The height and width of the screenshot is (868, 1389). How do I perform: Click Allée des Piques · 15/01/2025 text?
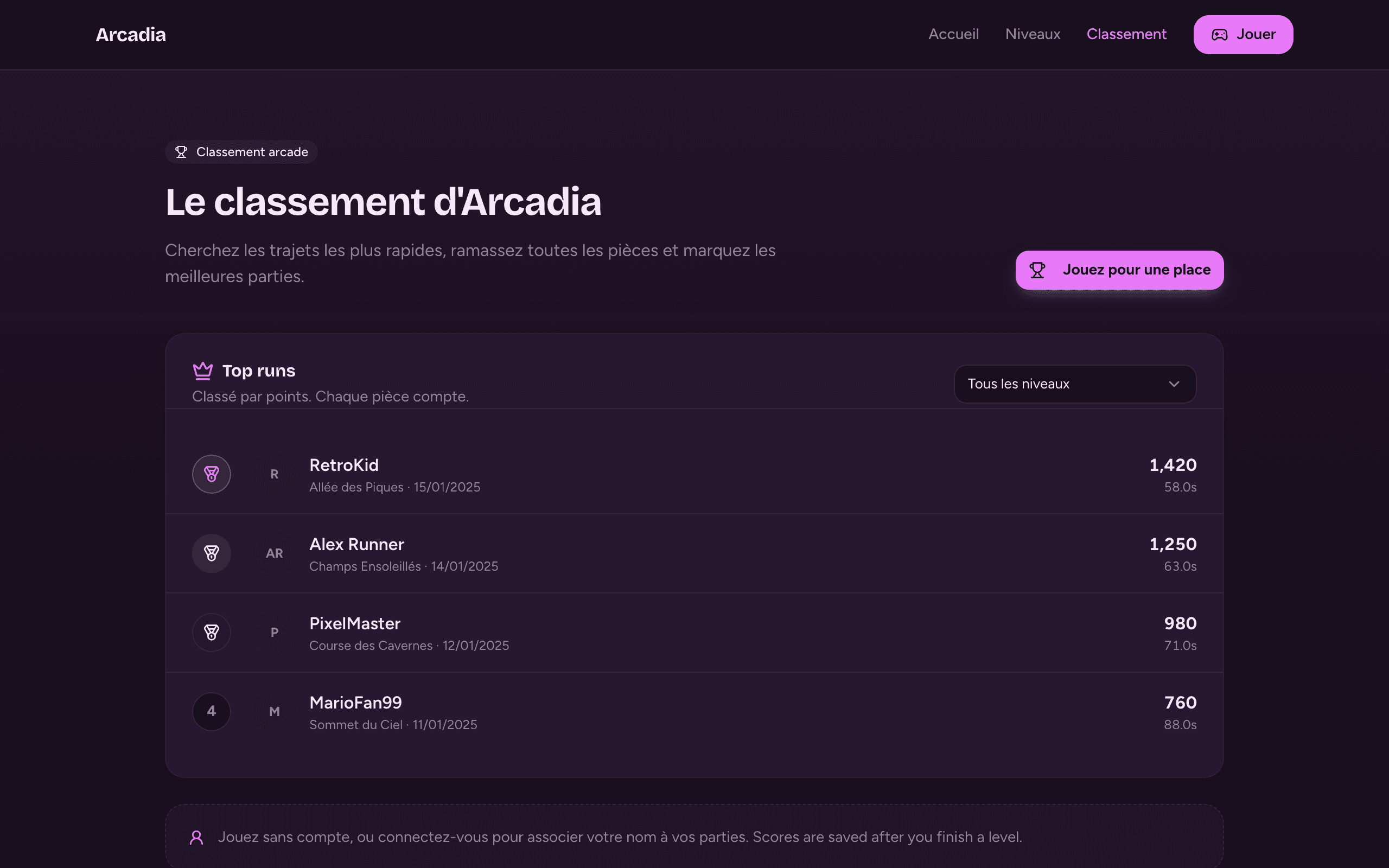point(395,487)
